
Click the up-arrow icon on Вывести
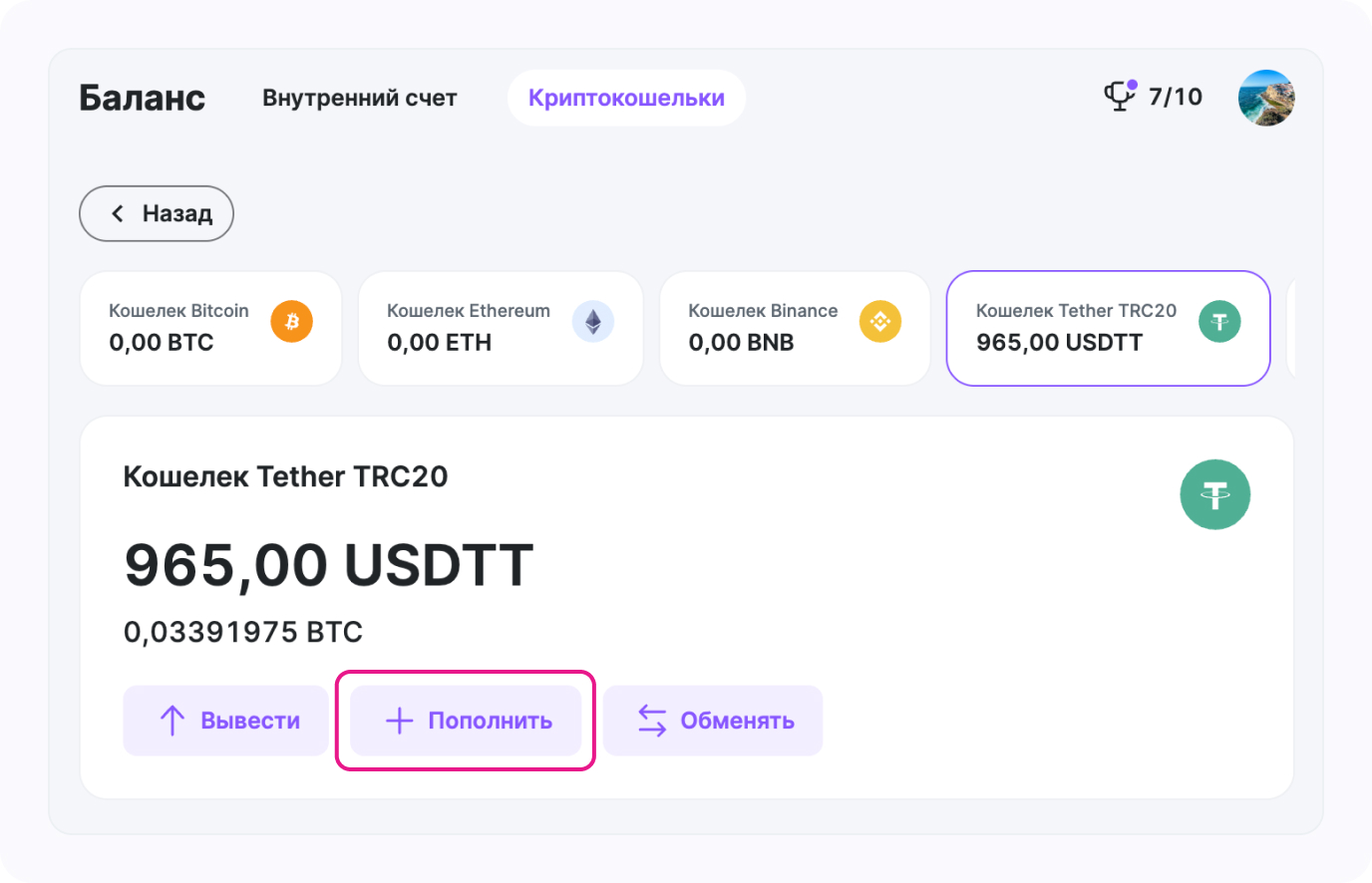click(172, 721)
